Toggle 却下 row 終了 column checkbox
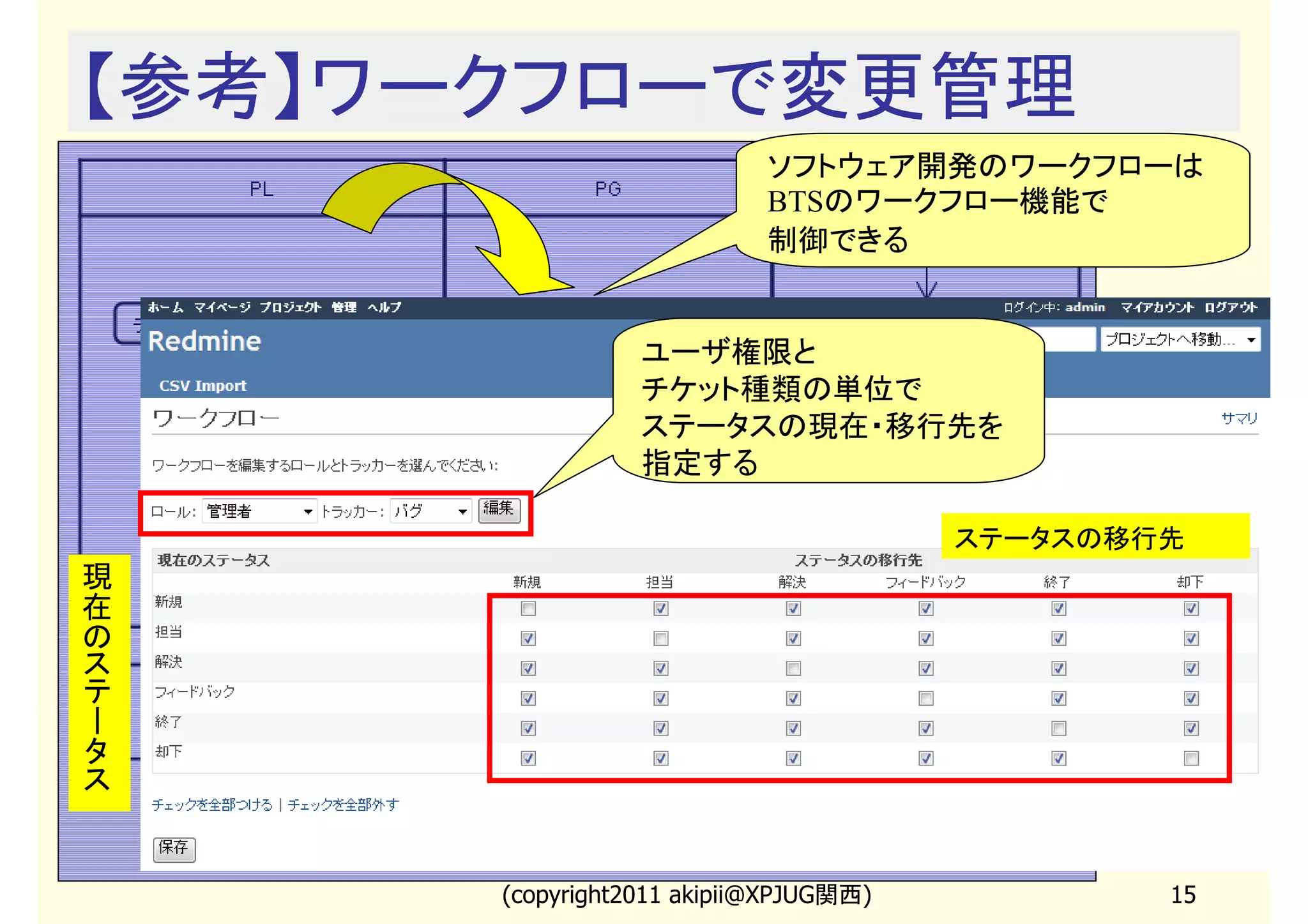The height and width of the screenshot is (924, 1308). (x=1059, y=759)
